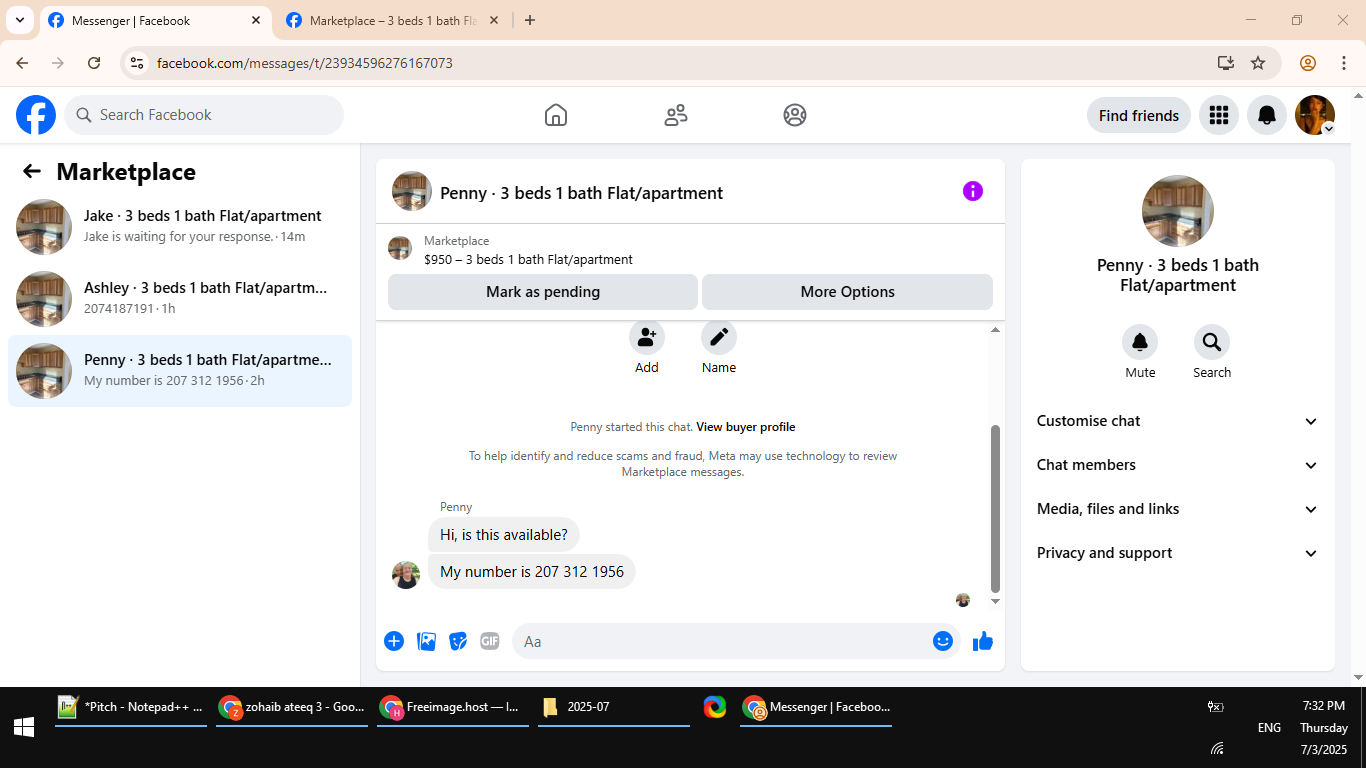Search in conversation with magnifier icon

click(x=1212, y=343)
